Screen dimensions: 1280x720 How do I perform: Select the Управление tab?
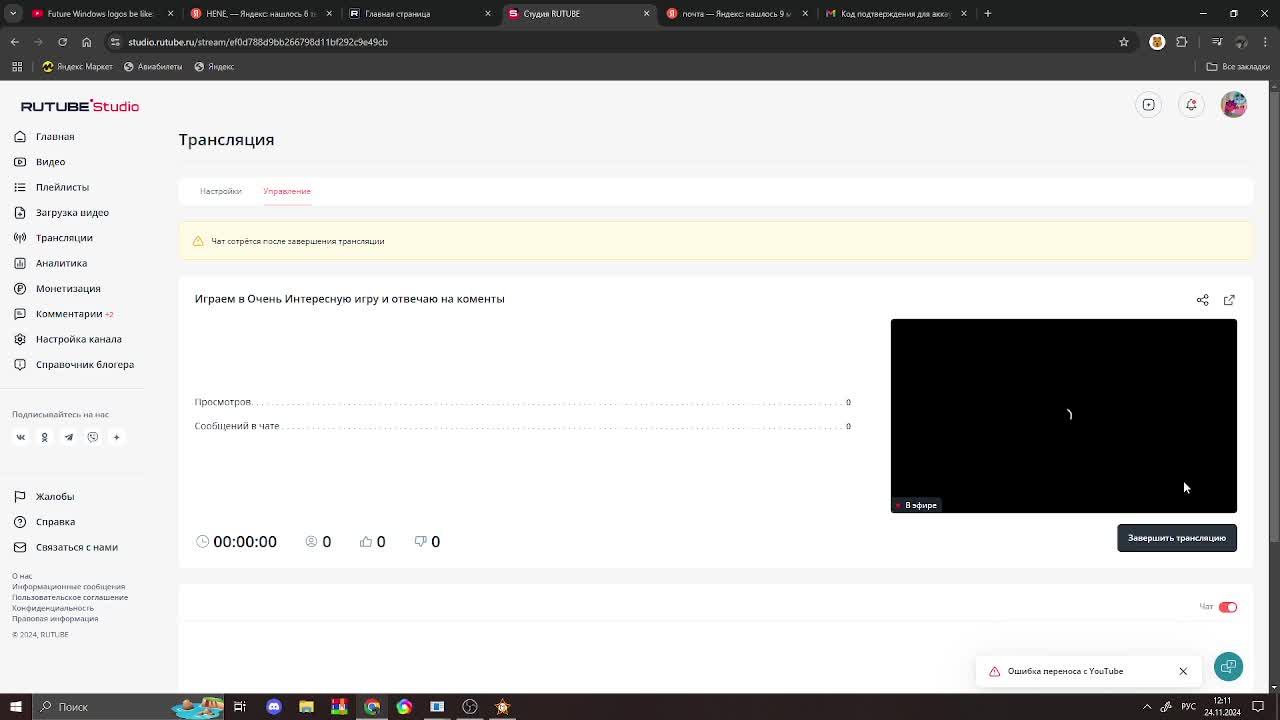(x=287, y=191)
